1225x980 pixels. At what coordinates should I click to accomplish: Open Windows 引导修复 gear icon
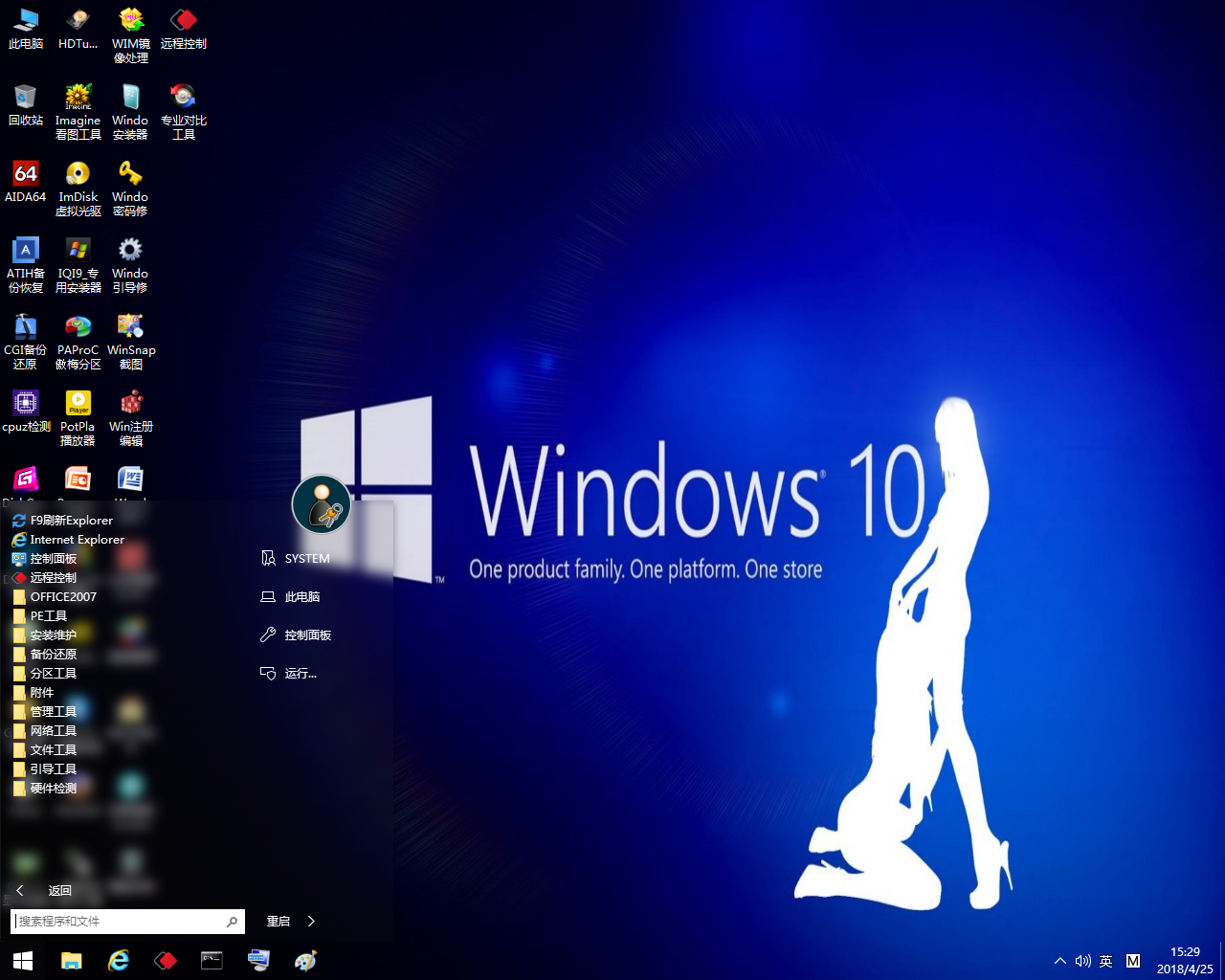point(131,266)
